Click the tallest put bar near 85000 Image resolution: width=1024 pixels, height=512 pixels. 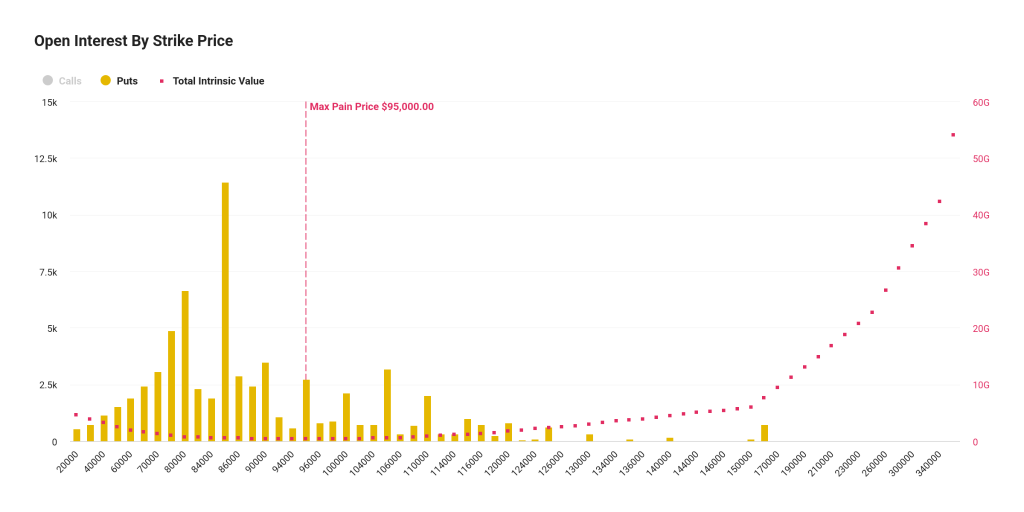click(x=225, y=312)
